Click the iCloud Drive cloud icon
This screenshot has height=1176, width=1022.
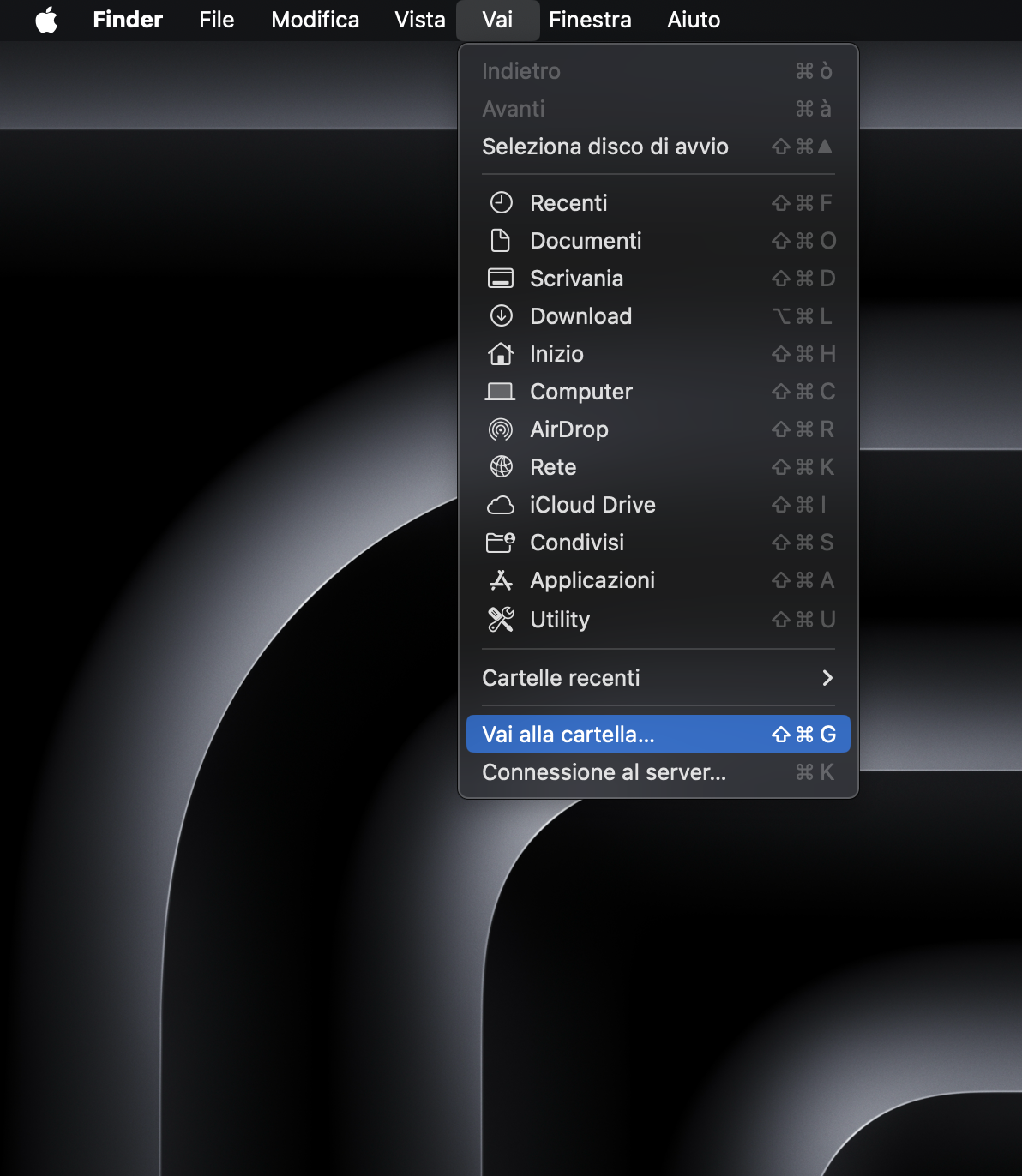coord(501,505)
